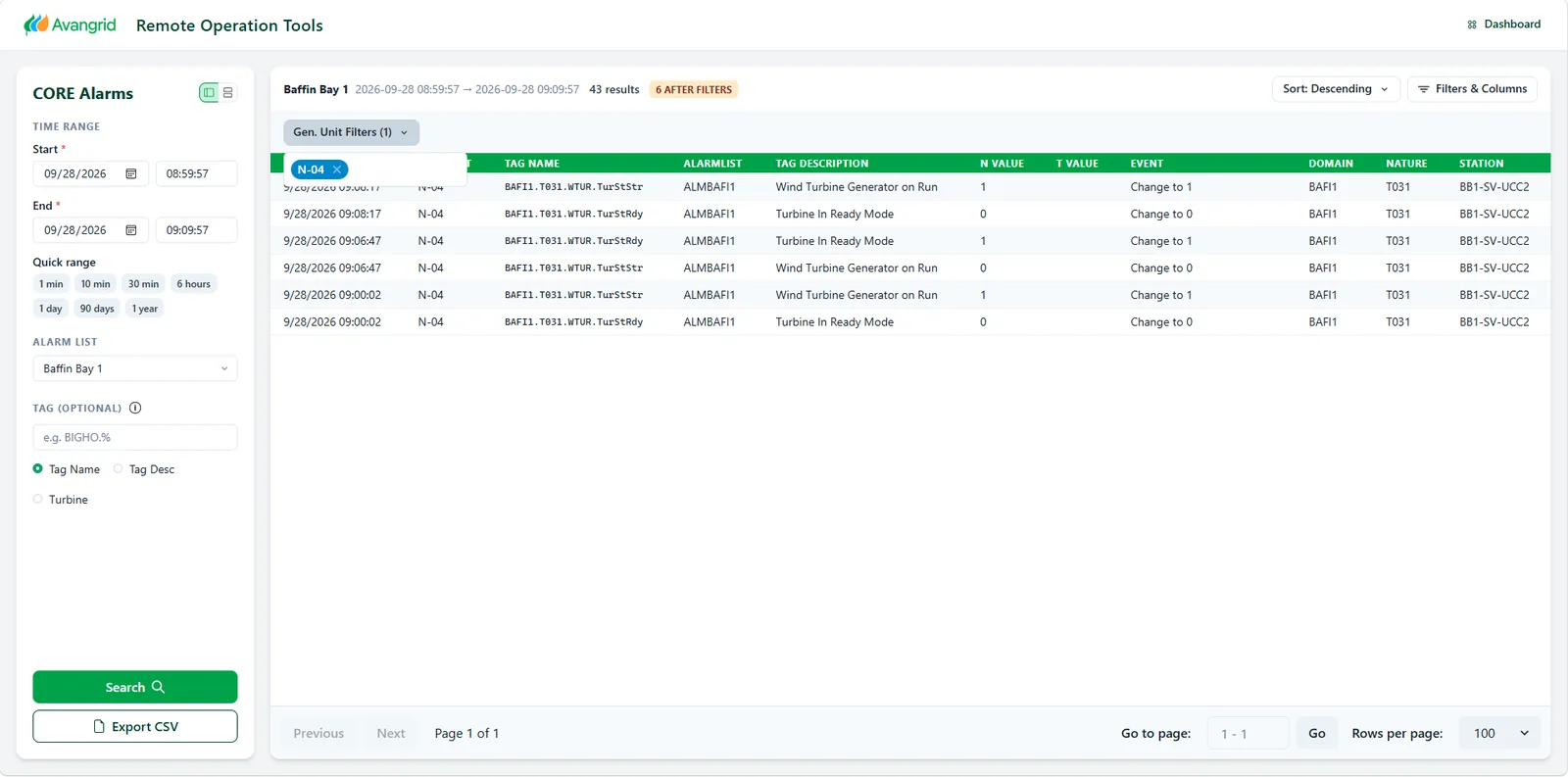
Task: Choose the Tag Desc radio option
Action: [x=119, y=469]
